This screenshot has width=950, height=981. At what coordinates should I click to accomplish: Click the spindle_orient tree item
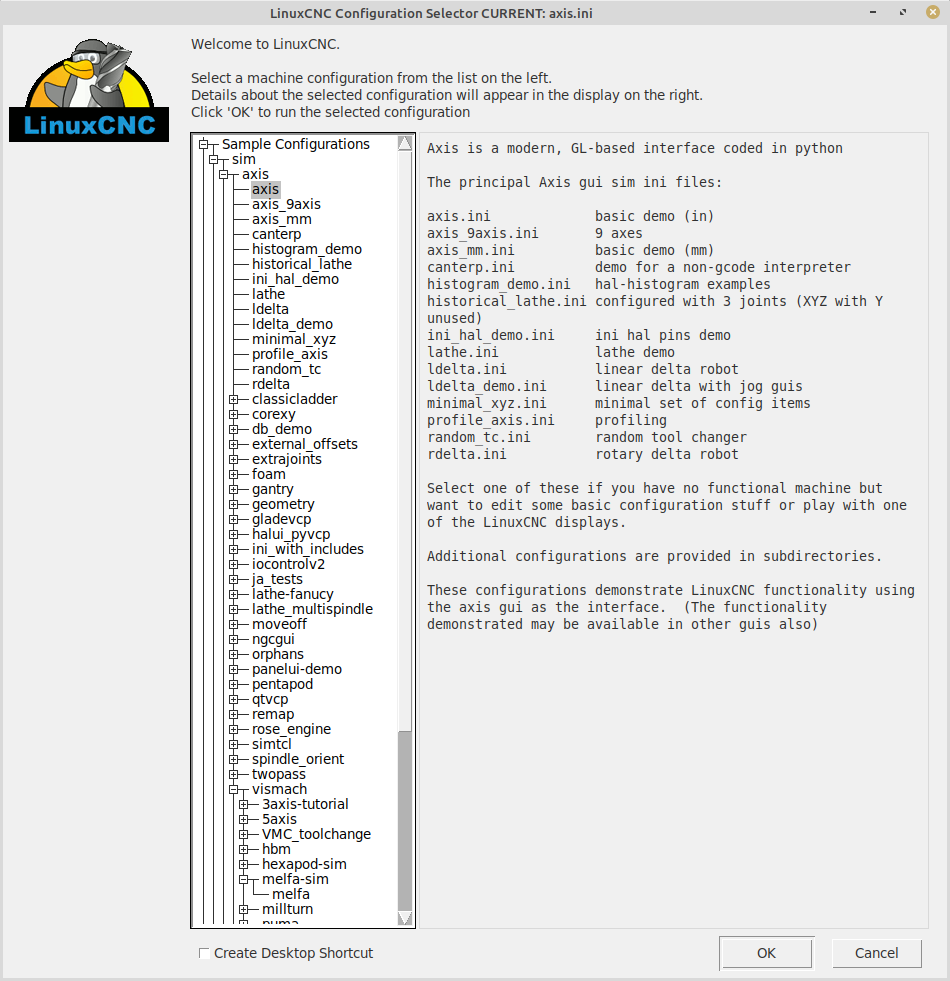(x=298, y=760)
